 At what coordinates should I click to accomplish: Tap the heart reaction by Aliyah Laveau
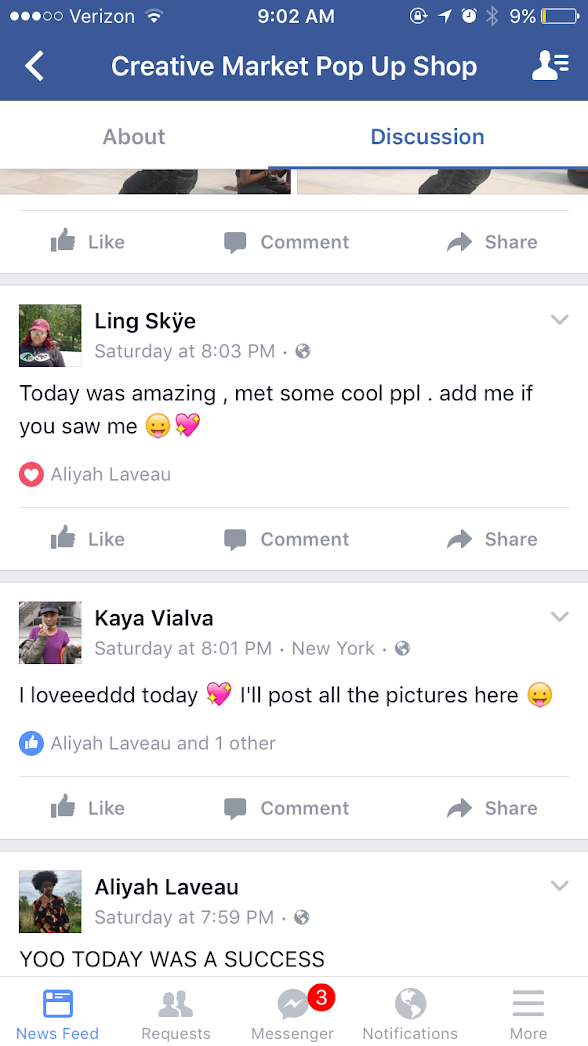(x=31, y=474)
